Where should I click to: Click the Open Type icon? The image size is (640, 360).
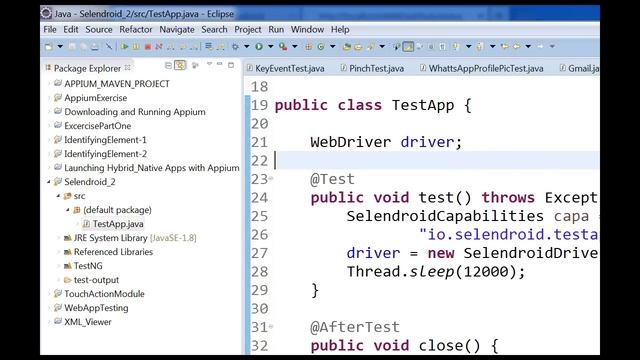coord(347,47)
